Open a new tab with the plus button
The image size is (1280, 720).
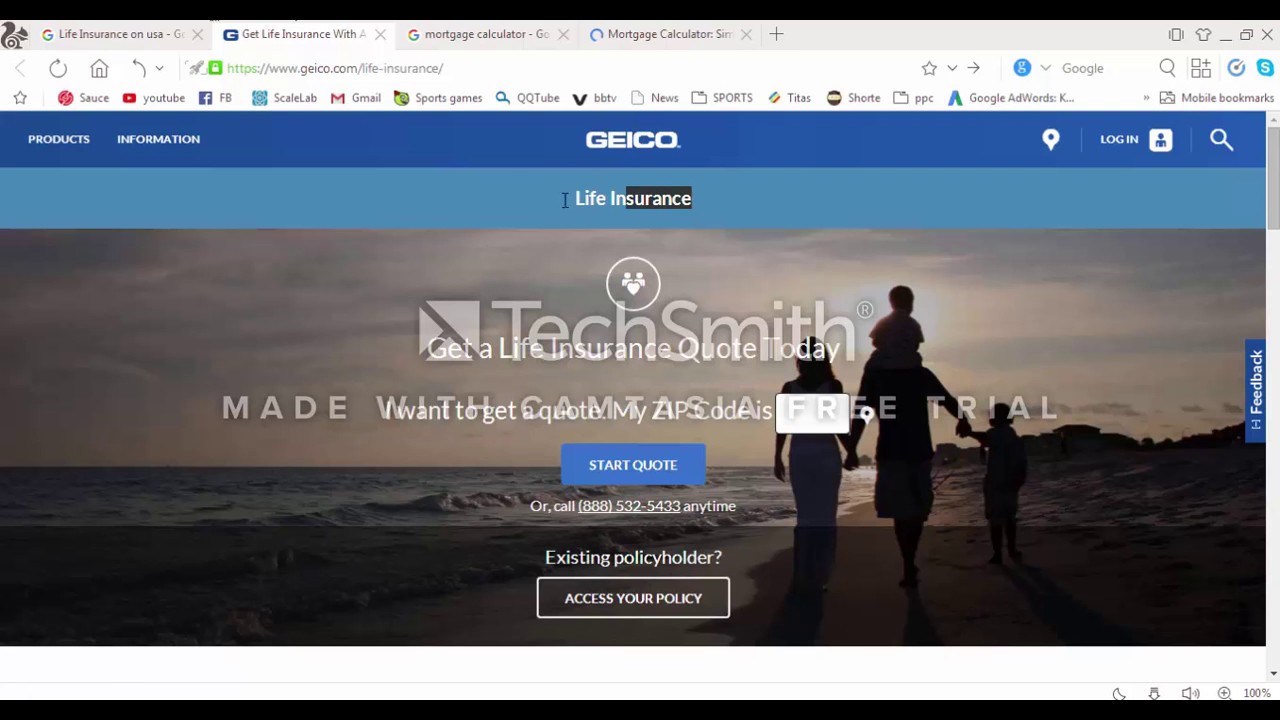tap(776, 34)
